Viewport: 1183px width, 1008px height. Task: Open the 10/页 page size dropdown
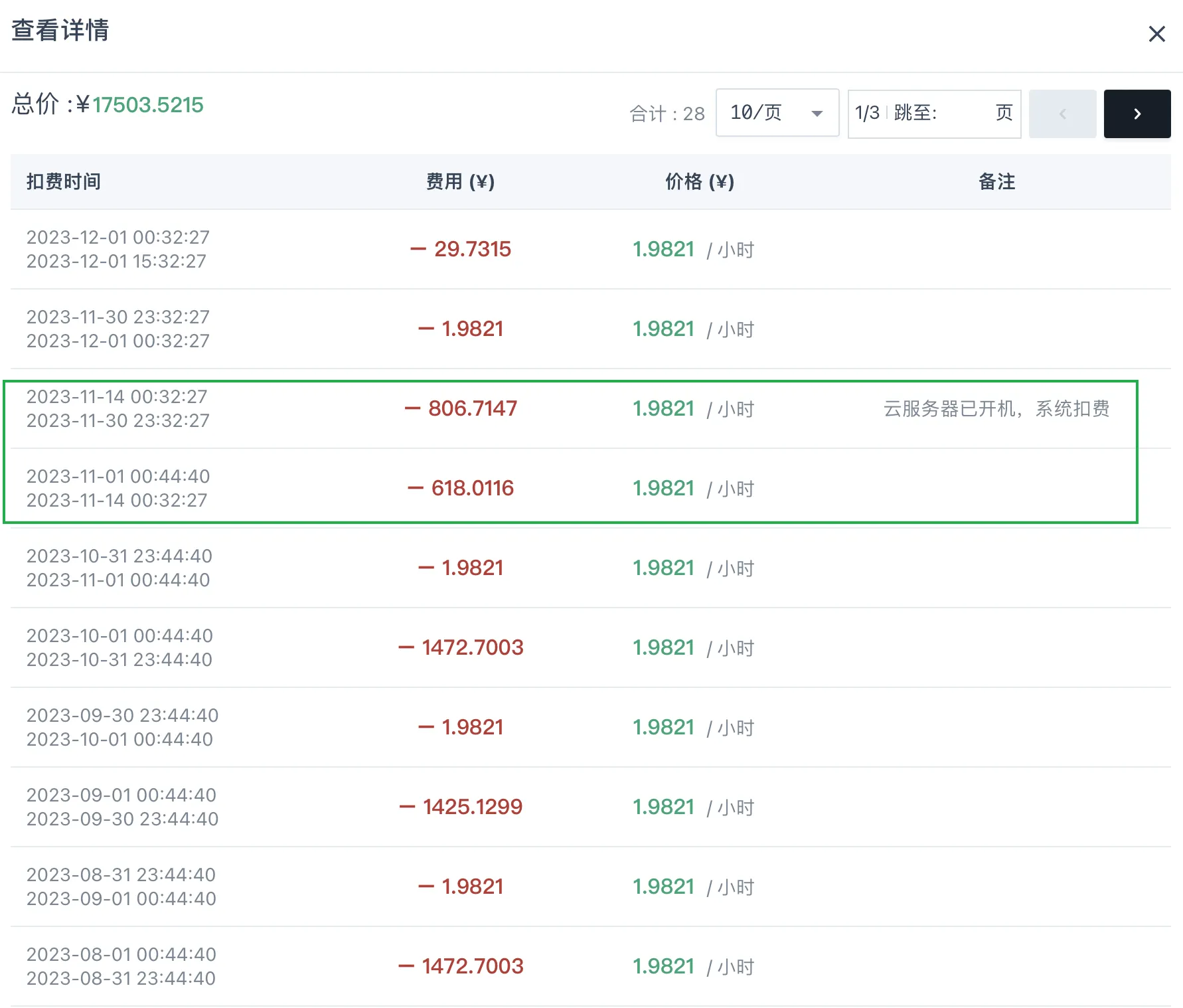coord(777,114)
